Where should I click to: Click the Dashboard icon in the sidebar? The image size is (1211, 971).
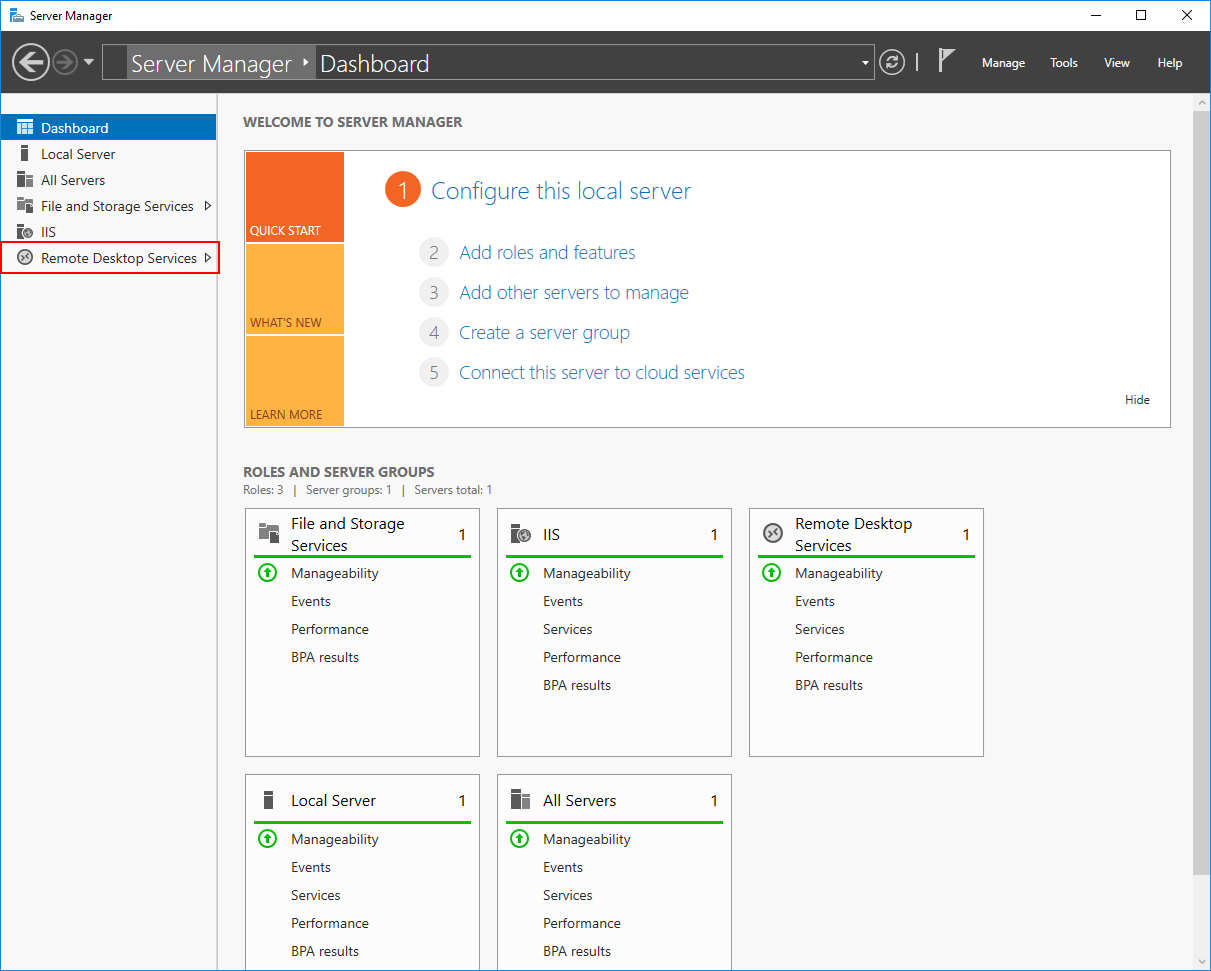pos(25,128)
